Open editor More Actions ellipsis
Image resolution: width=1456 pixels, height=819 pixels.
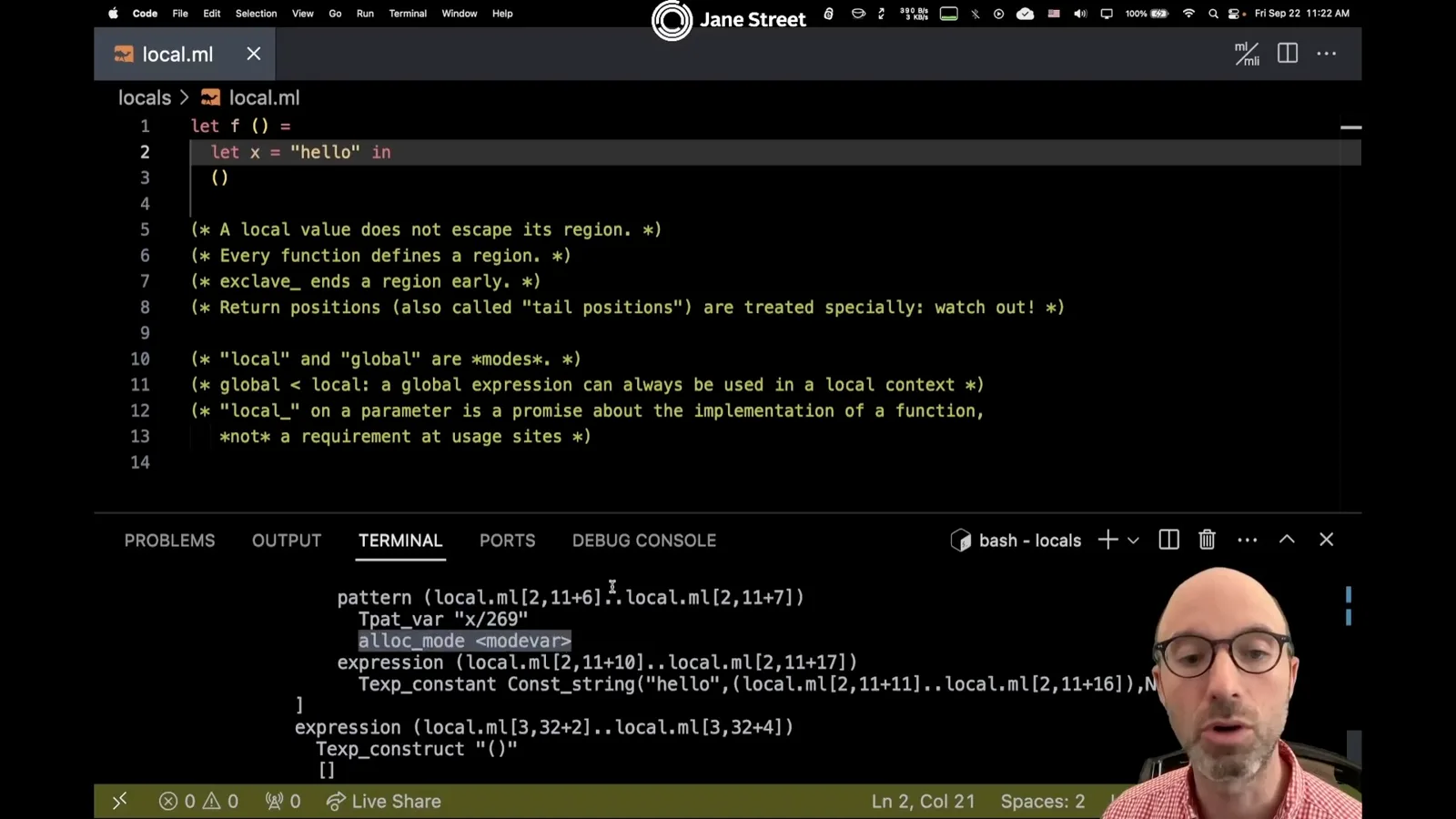coord(1327,54)
